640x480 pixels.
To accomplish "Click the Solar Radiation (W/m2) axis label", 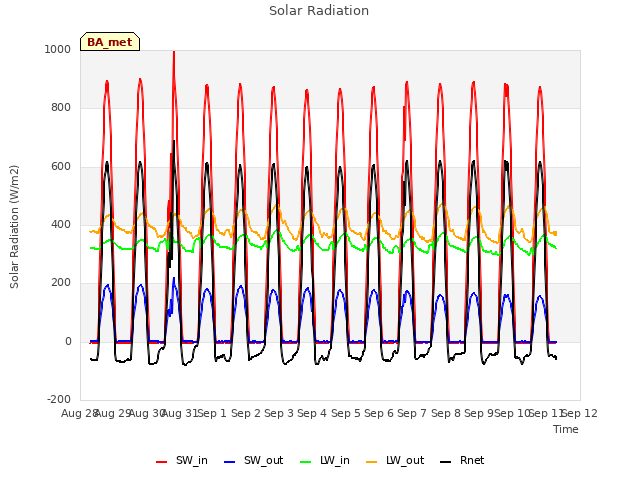I will [14, 227].
